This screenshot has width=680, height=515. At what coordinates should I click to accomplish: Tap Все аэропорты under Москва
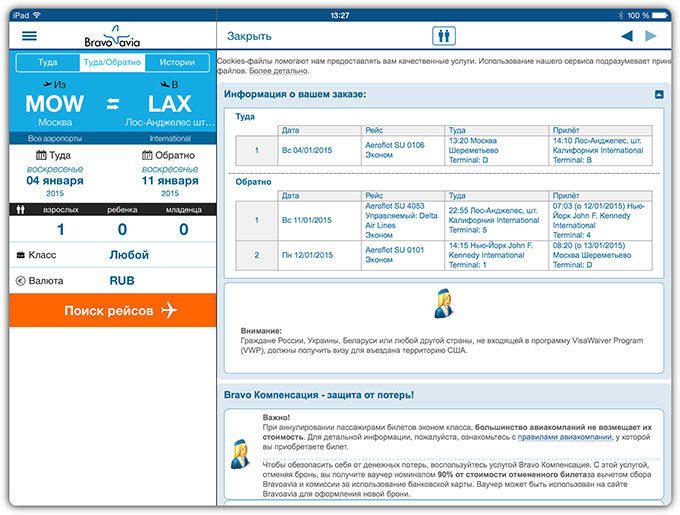tap(55, 139)
